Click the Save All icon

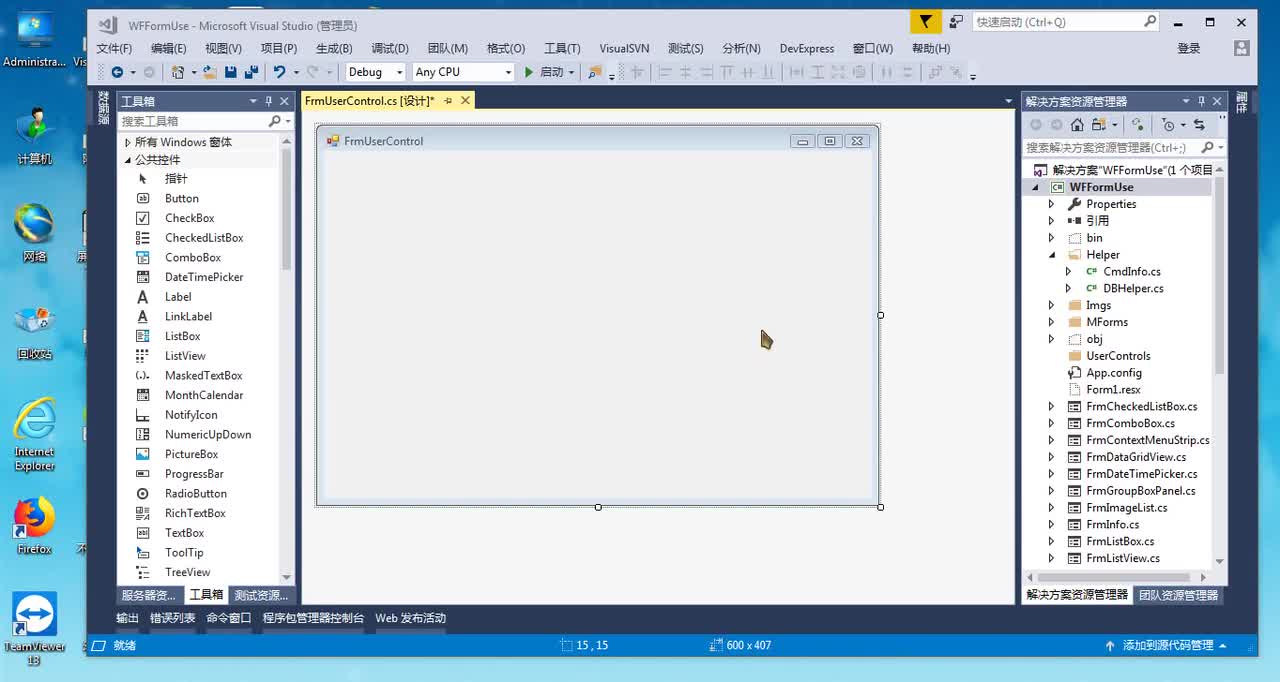pos(251,72)
